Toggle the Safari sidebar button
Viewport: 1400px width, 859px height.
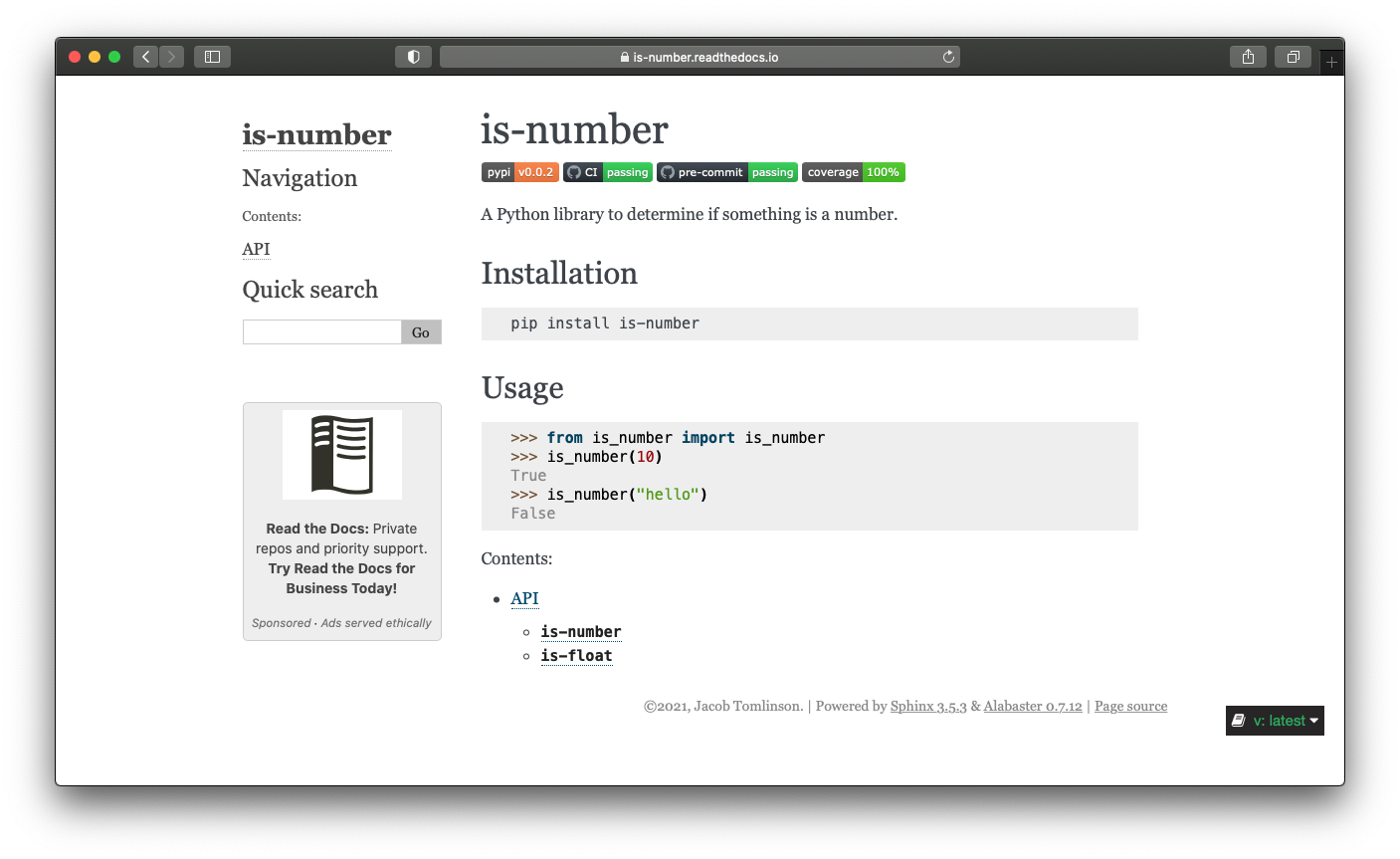pos(212,57)
